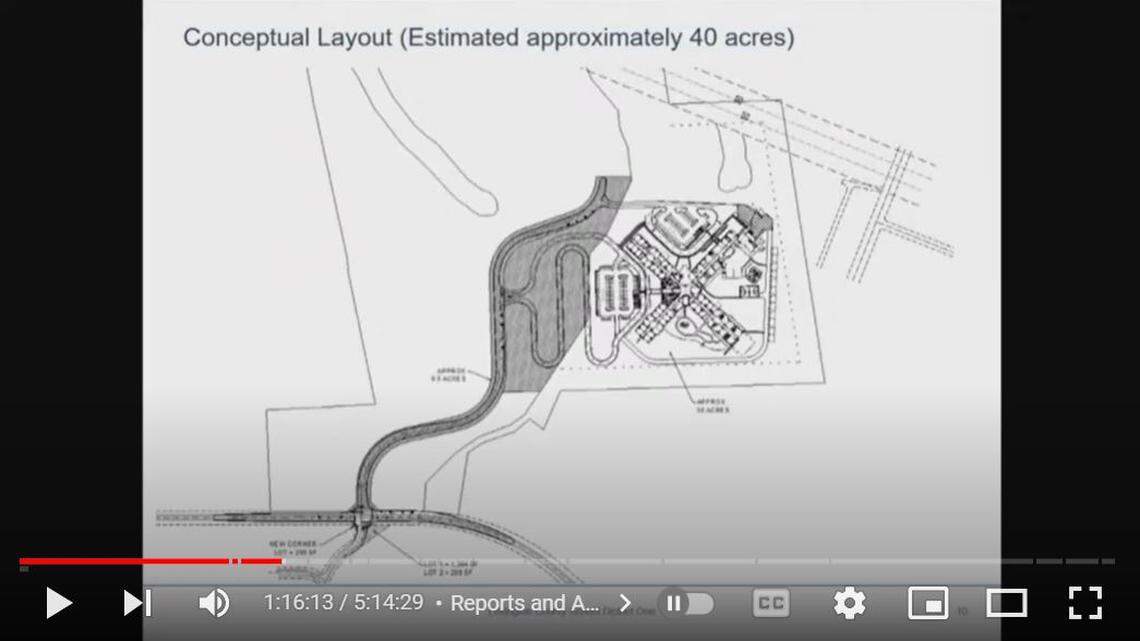The width and height of the screenshot is (1140, 641).
Task: Click the 5:14:29 total duration text
Action: (385, 603)
